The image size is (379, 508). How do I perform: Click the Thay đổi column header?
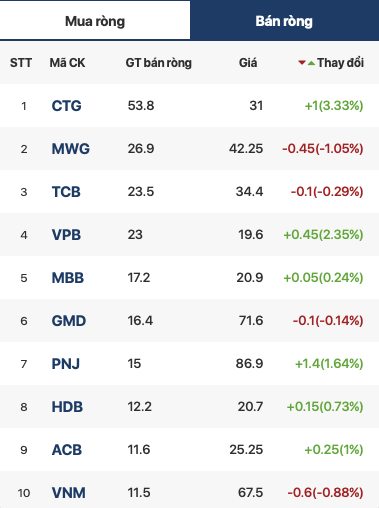[x=340, y=63]
